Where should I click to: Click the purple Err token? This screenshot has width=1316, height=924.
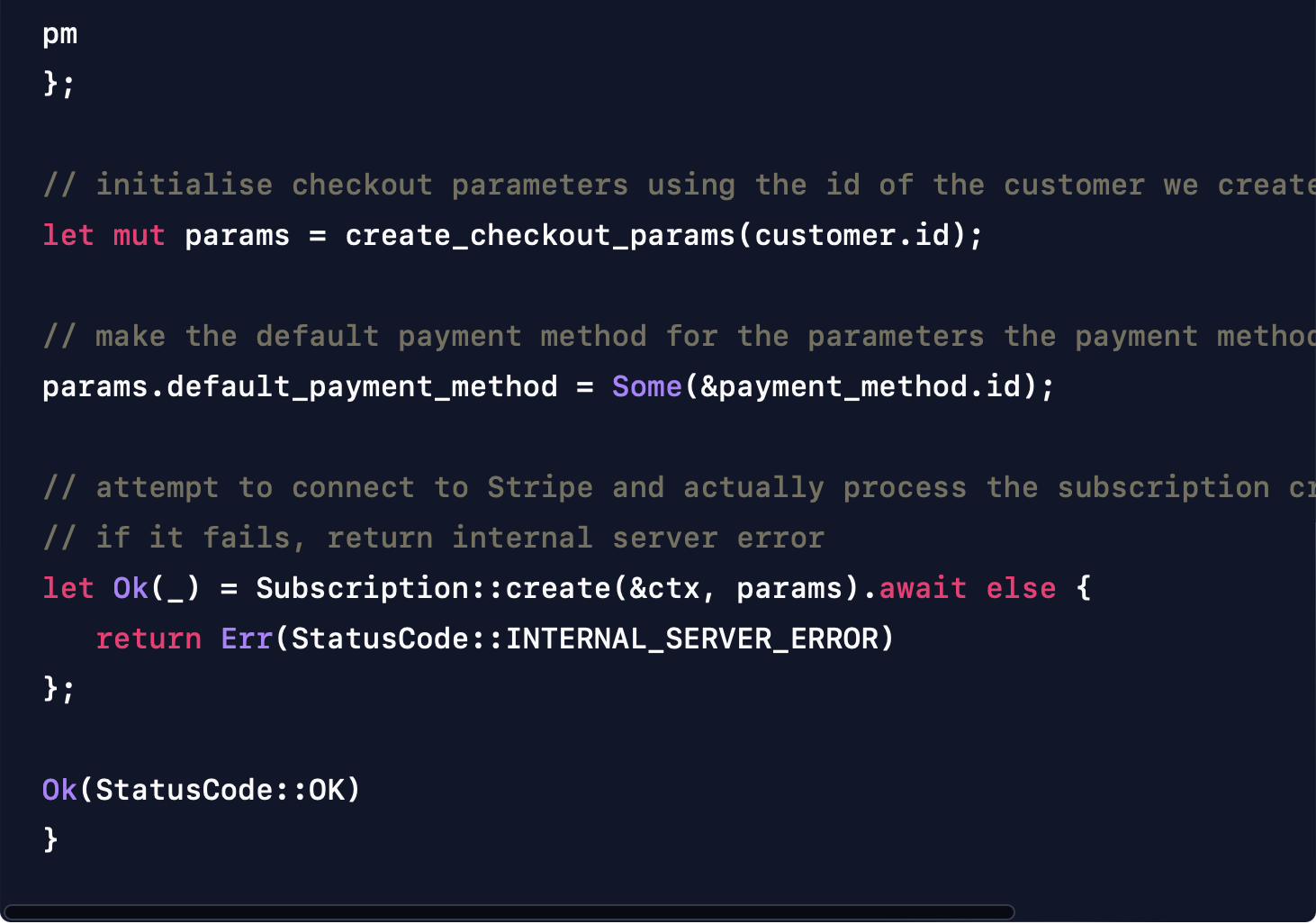pos(246,639)
